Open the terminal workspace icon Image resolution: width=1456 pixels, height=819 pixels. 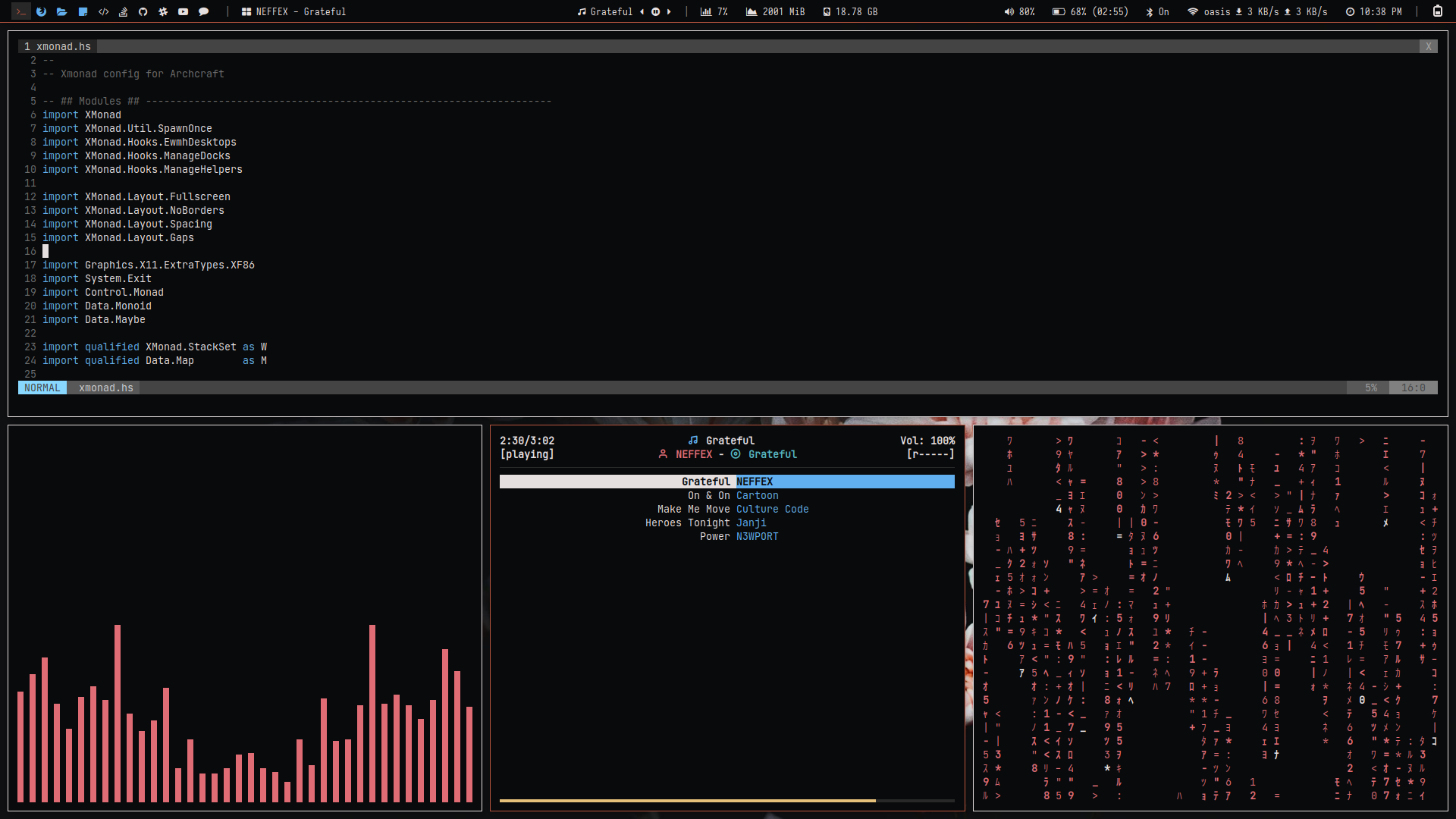pyautogui.click(x=20, y=11)
